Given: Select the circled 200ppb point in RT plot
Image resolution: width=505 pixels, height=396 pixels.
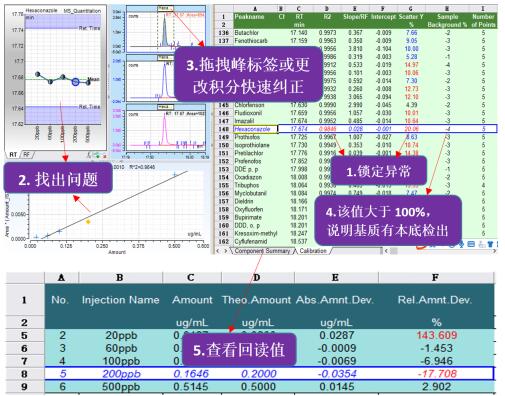Looking at the screenshot, I should point(76,82).
